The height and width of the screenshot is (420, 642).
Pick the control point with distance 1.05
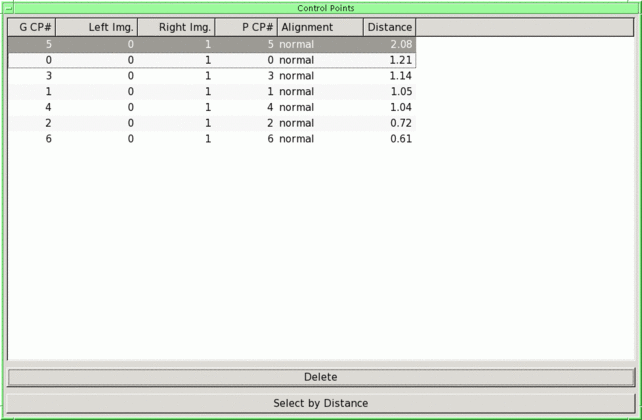pyautogui.click(x=210, y=92)
